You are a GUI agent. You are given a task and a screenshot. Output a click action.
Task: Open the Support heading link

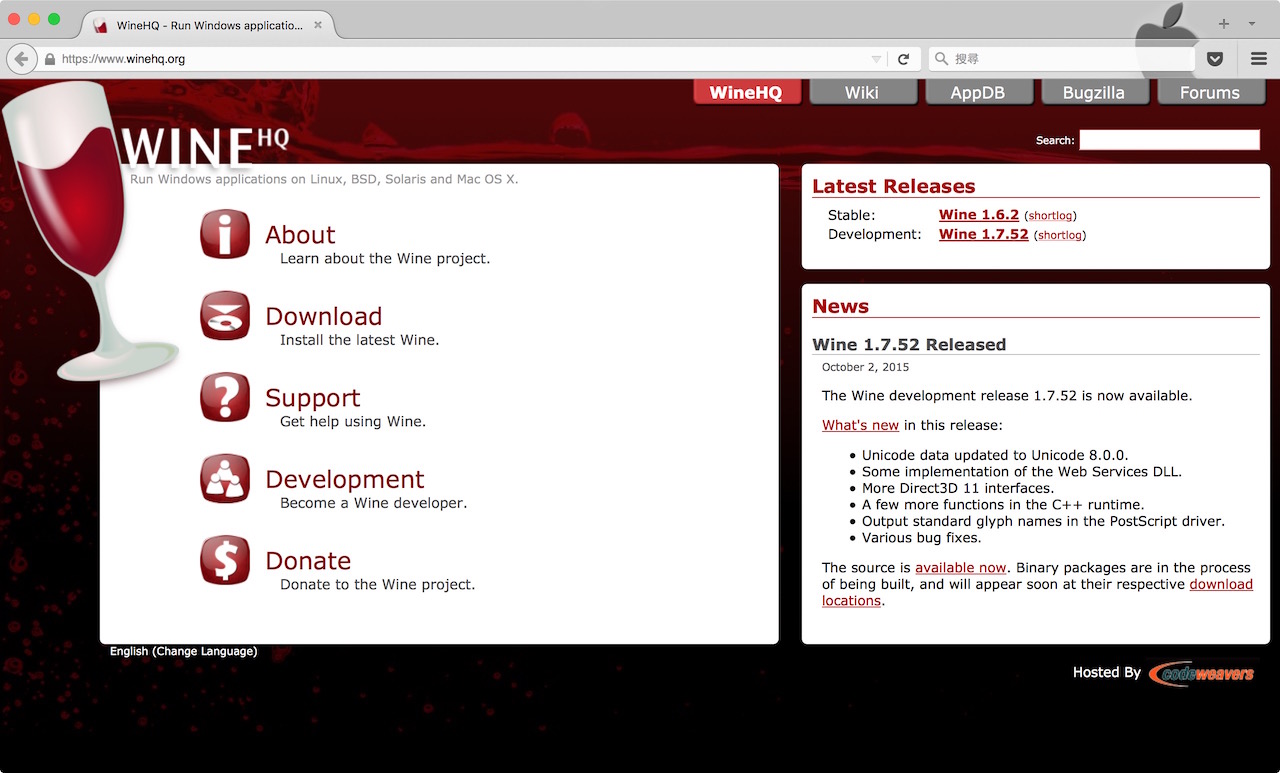pyautogui.click(x=313, y=398)
